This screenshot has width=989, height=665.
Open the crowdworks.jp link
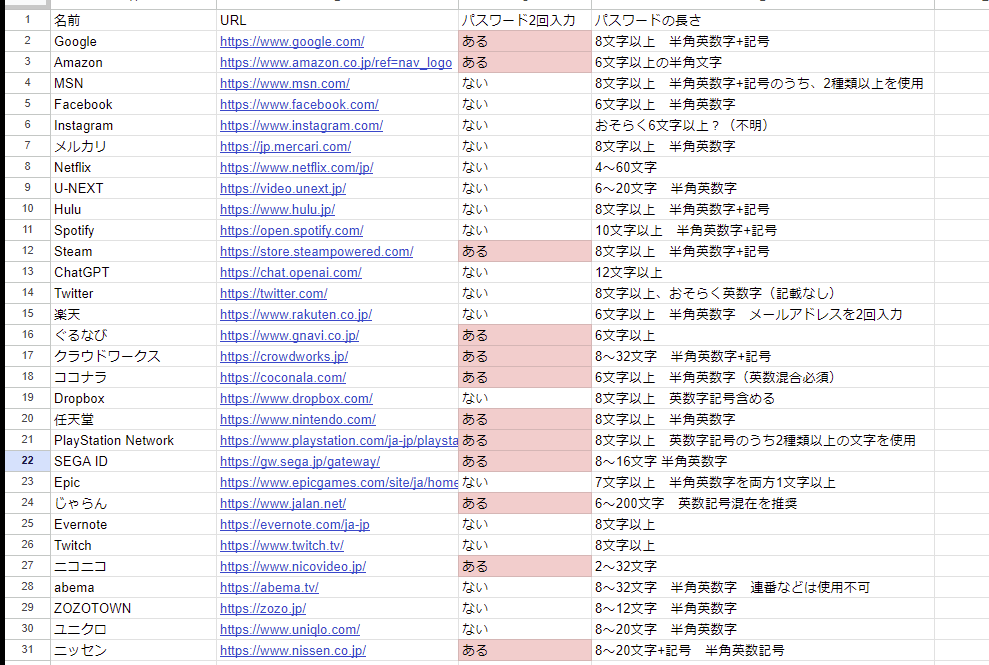pyautogui.click(x=284, y=356)
